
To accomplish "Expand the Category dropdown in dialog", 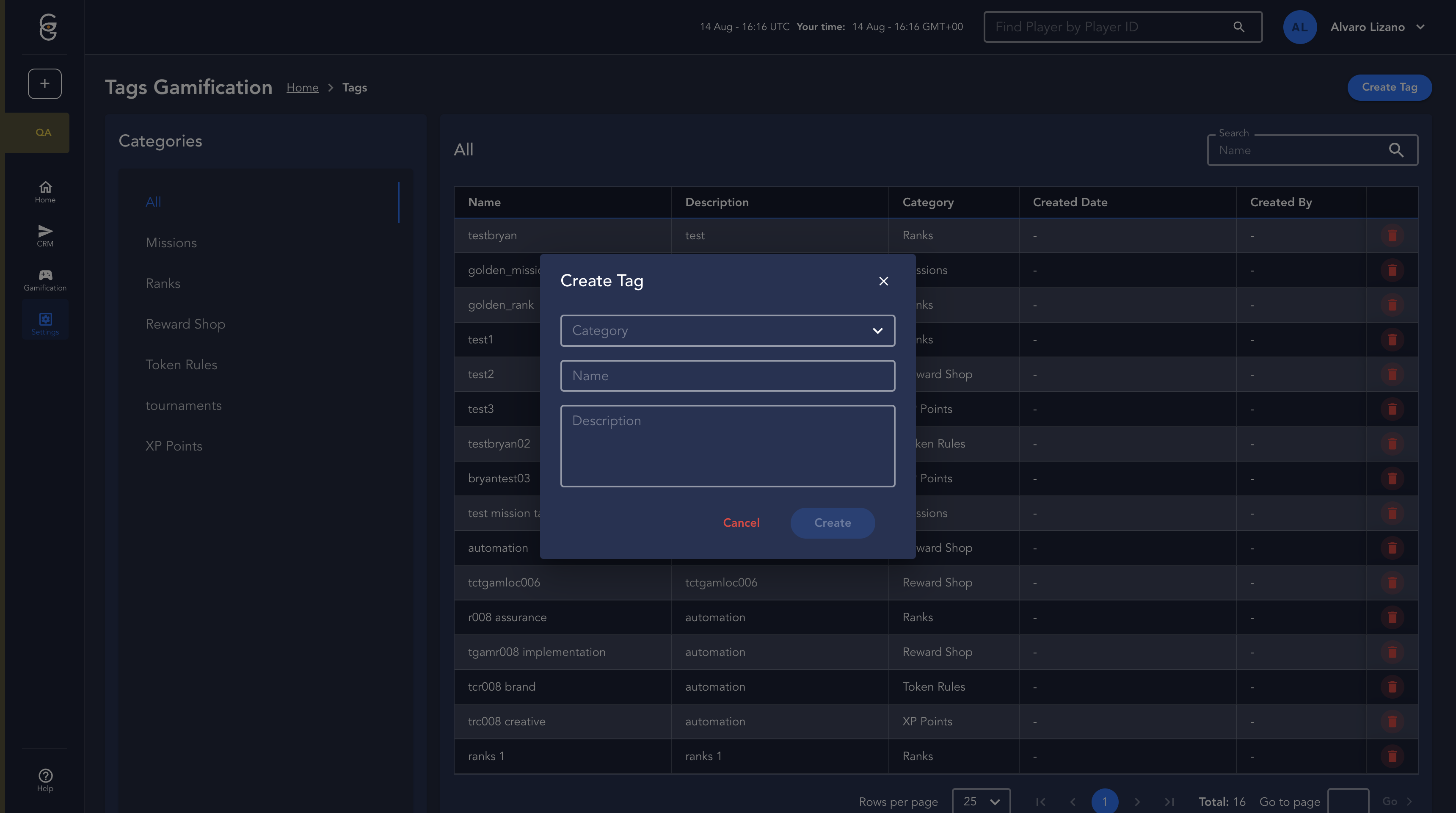I will click(728, 331).
